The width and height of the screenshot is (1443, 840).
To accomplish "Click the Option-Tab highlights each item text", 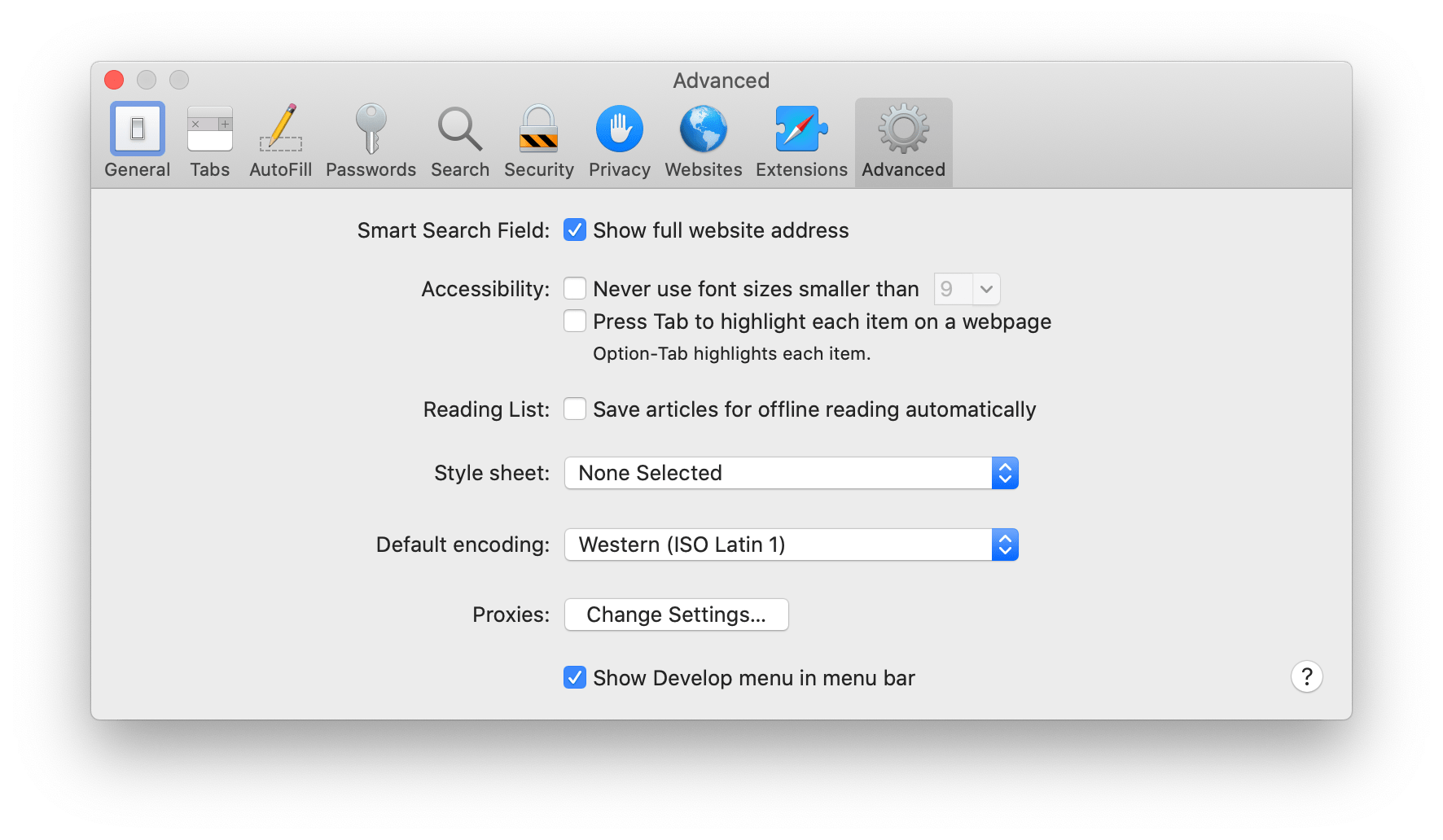I will [732, 354].
